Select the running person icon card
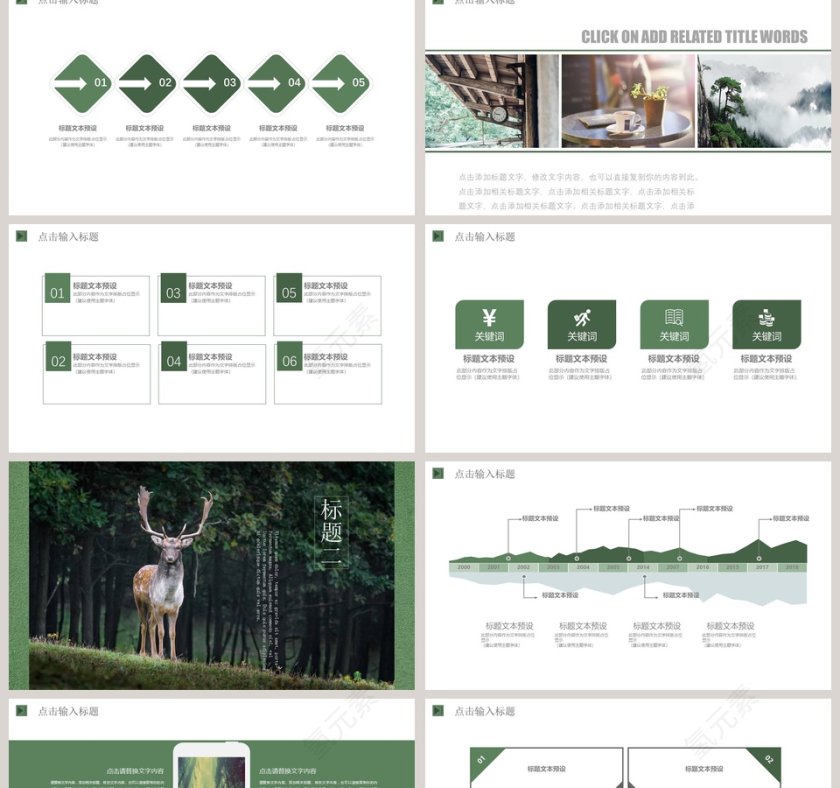 (x=581, y=324)
